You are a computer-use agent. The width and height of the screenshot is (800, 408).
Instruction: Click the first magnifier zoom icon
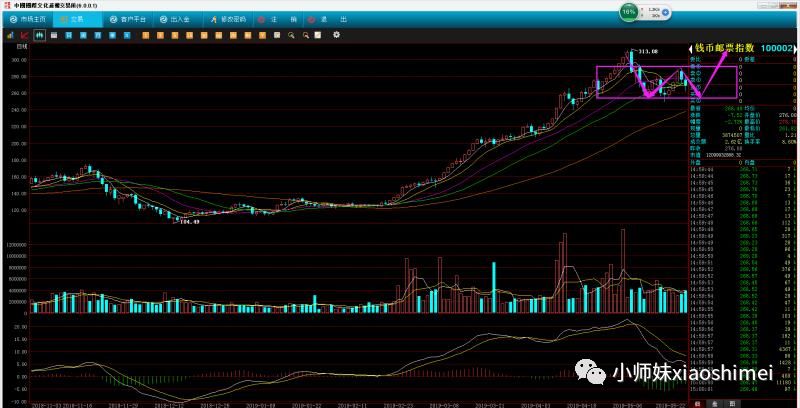(x=291, y=35)
